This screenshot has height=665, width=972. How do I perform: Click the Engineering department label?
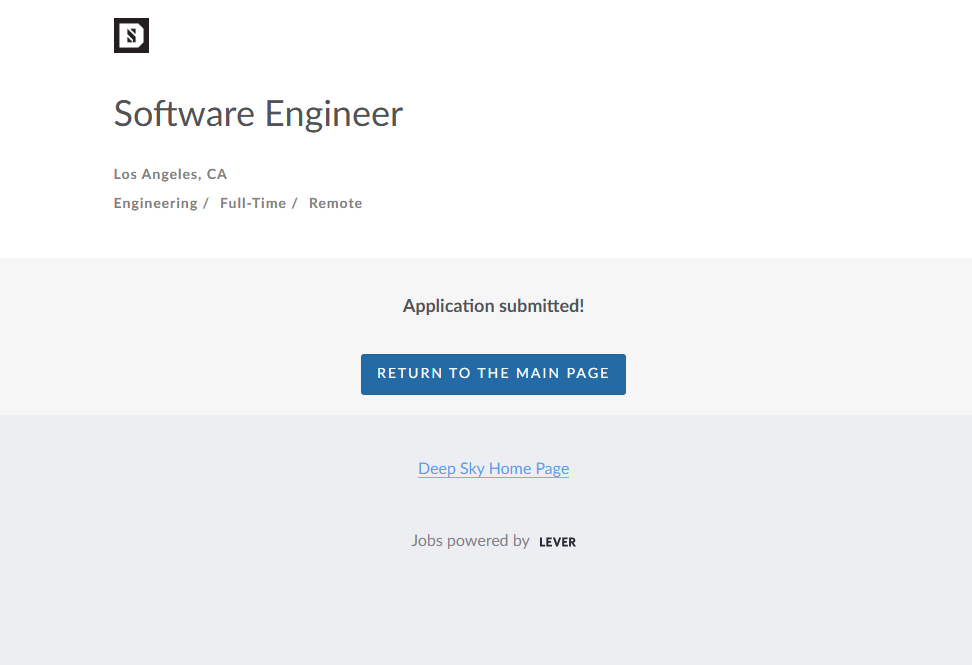coord(155,203)
